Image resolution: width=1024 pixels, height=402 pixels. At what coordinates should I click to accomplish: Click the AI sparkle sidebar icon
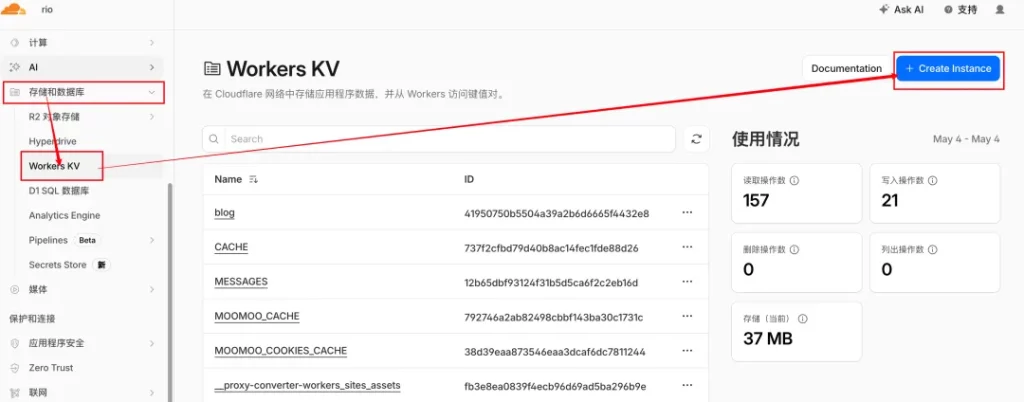coord(14,67)
